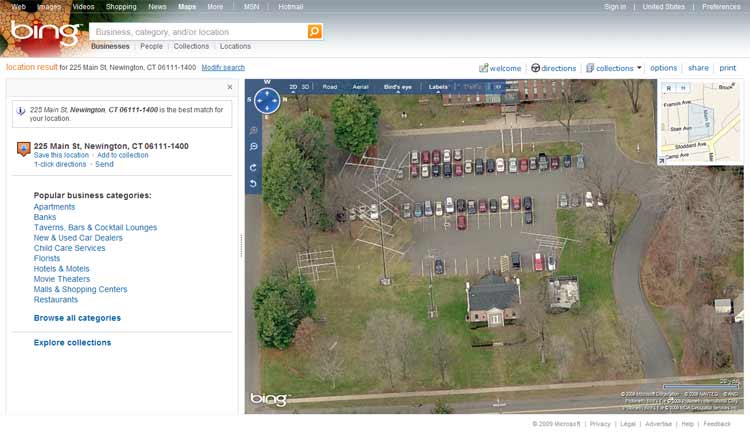Open the Maps tab in top navigation
Image resolution: width=750 pixels, height=433 pixels.
coord(187,6)
